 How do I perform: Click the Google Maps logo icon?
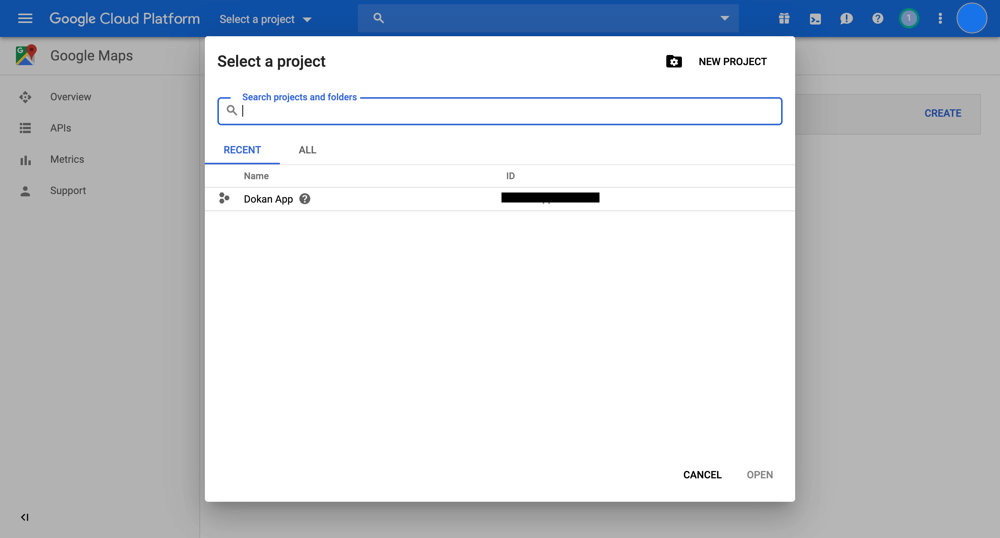[26, 55]
